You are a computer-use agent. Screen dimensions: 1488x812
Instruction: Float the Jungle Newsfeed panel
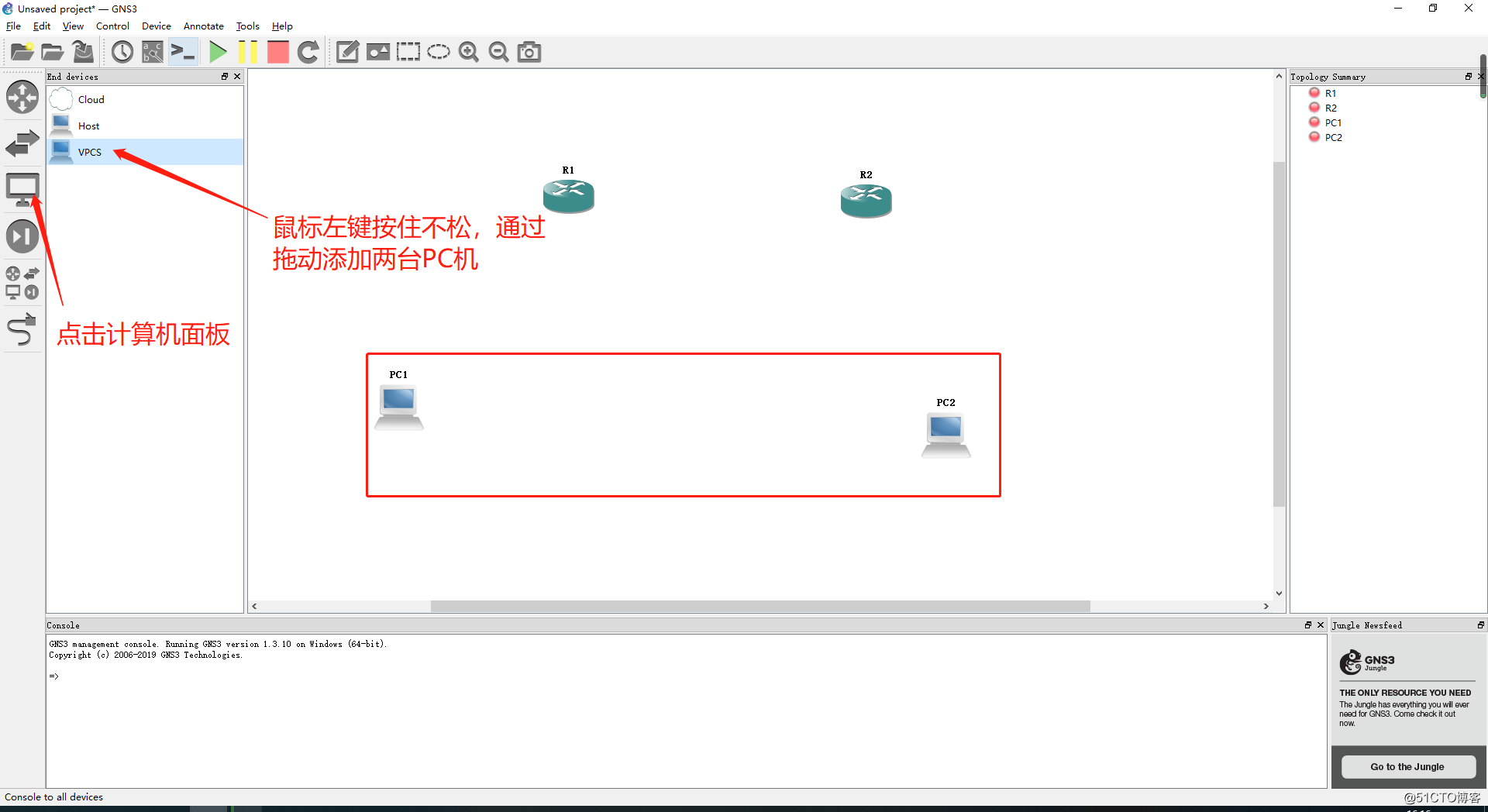tap(1480, 624)
